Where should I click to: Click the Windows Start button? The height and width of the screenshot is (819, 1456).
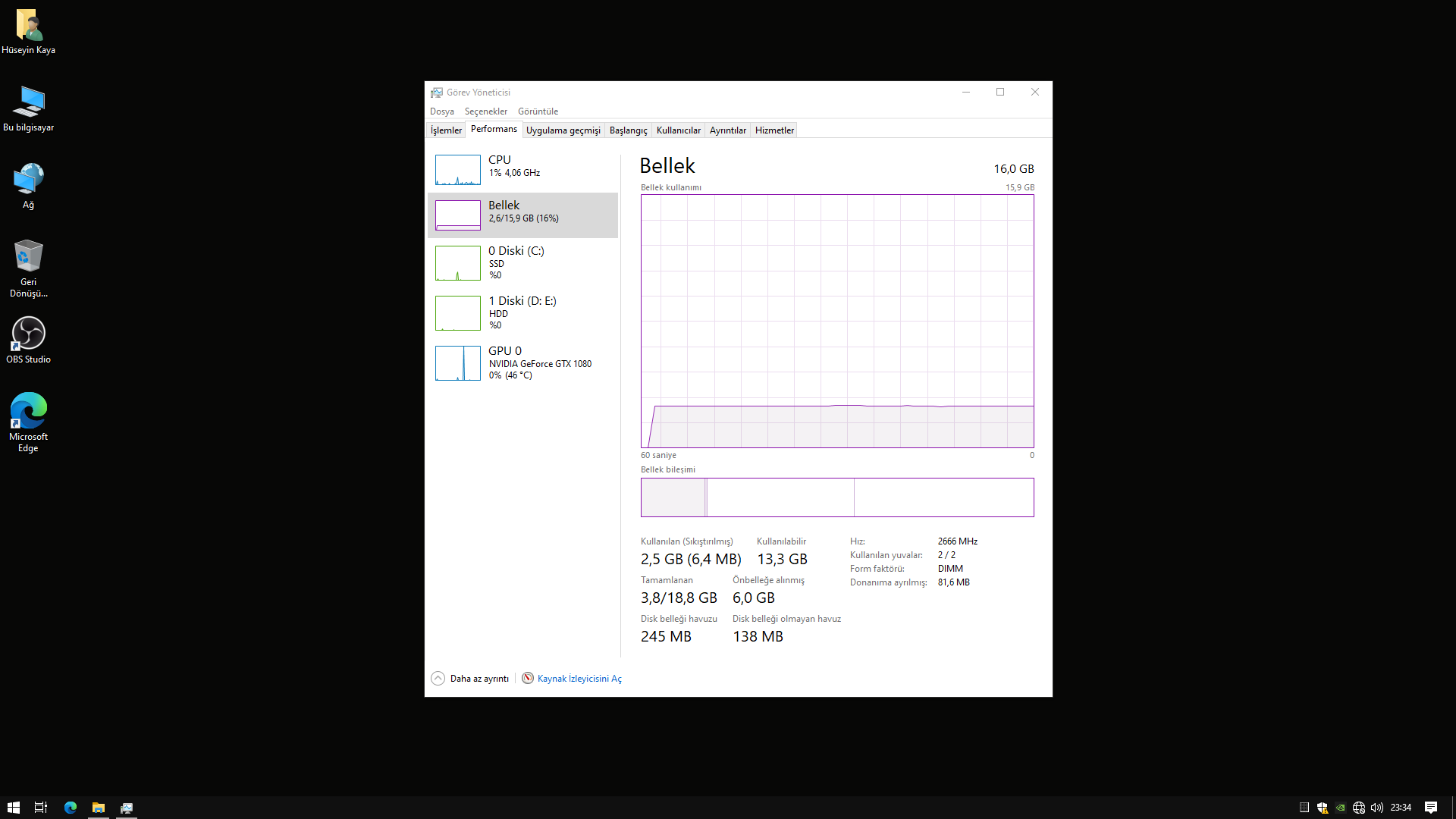point(13,808)
